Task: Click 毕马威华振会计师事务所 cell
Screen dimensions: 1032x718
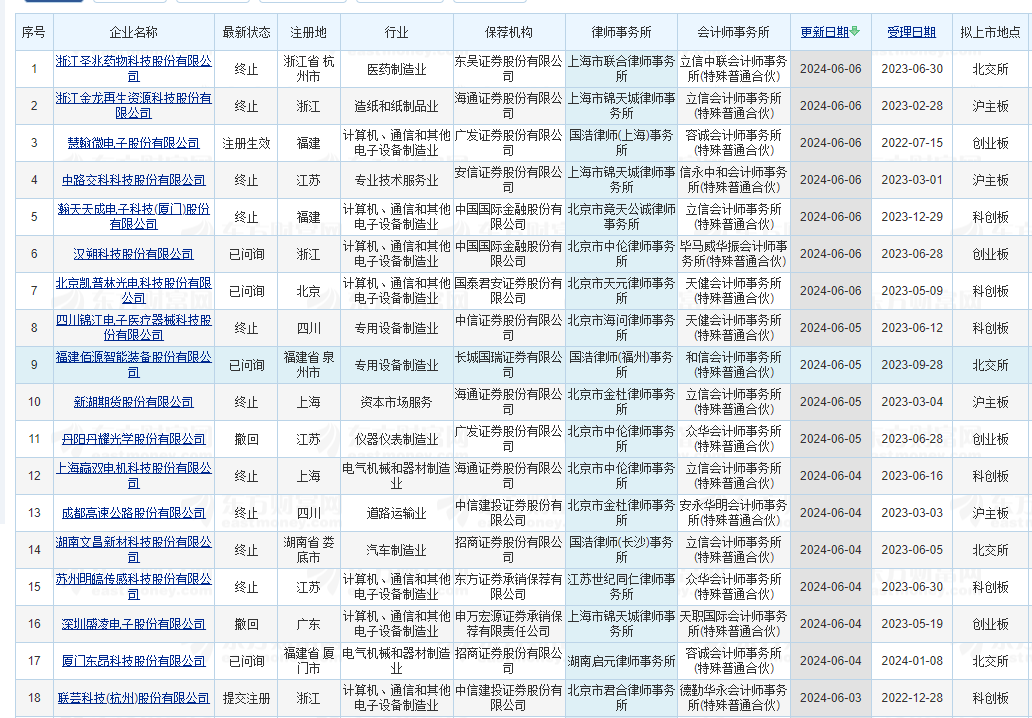Action: click(734, 254)
